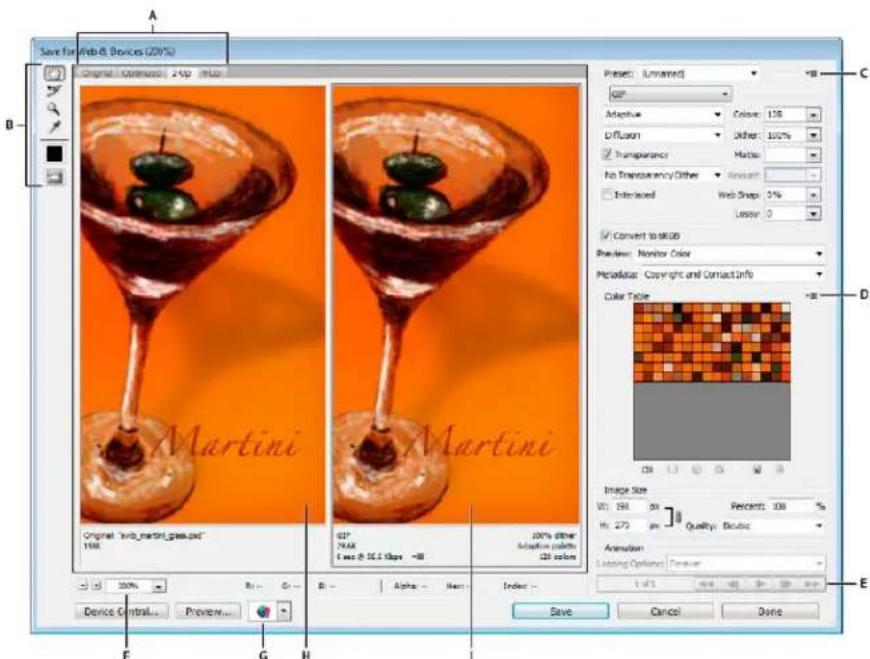The image size is (870, 659).
Task: Click the third icon under the color table
Action: coord(696,469)
